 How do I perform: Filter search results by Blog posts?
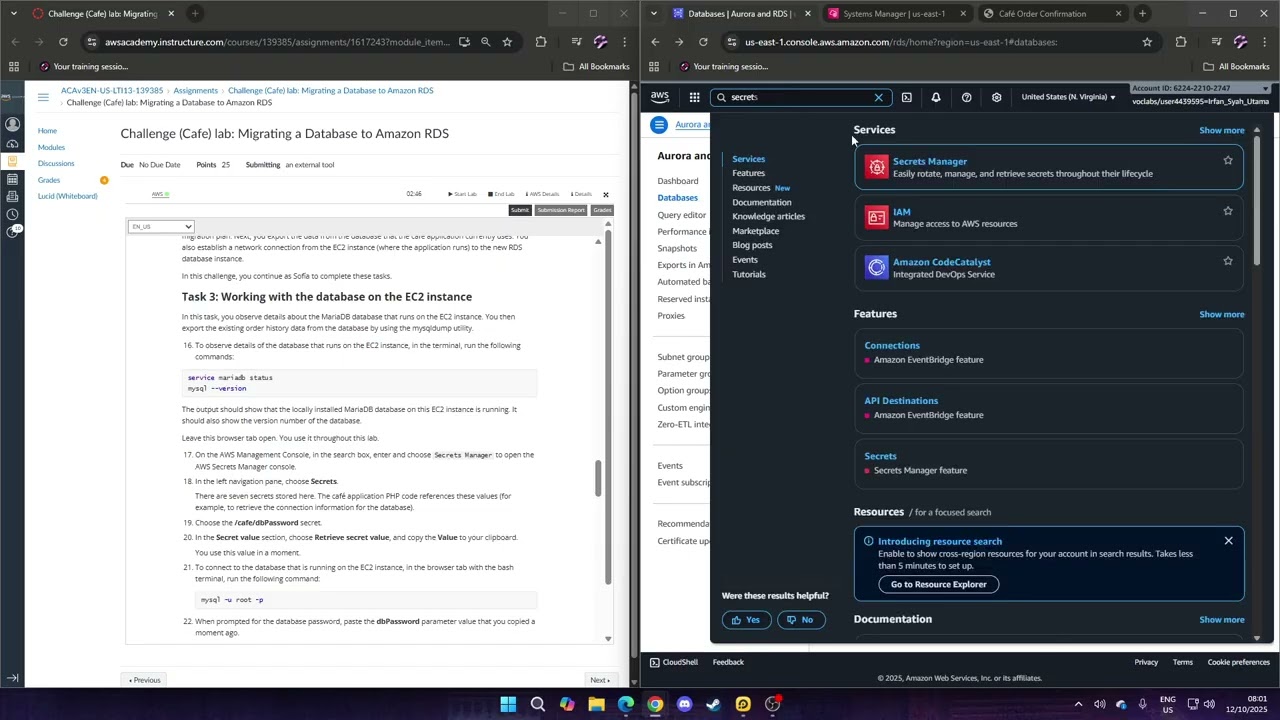coord(752,245)
